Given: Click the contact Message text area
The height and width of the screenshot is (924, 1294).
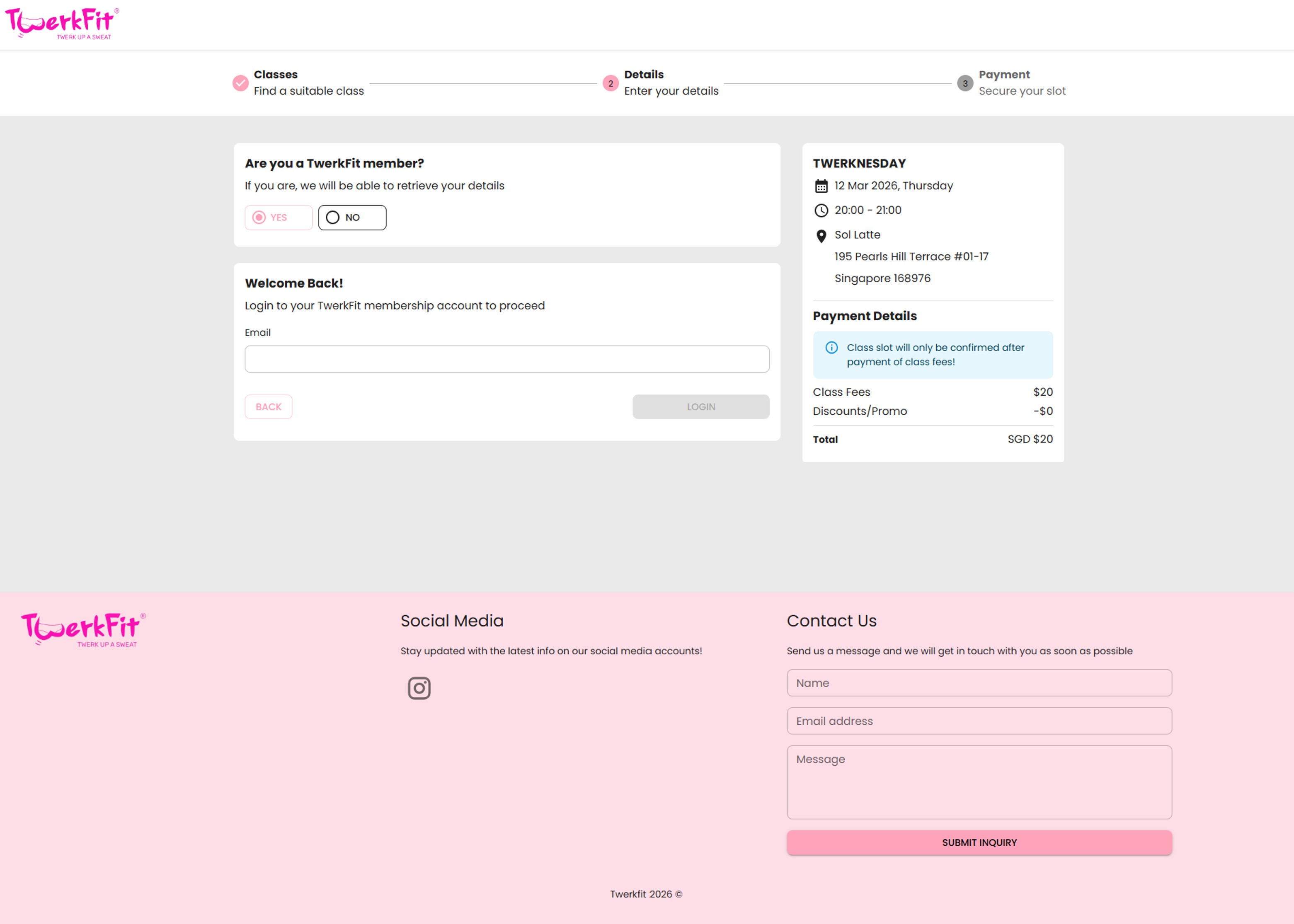Looking at the screenshot, I should click(979, 782).
